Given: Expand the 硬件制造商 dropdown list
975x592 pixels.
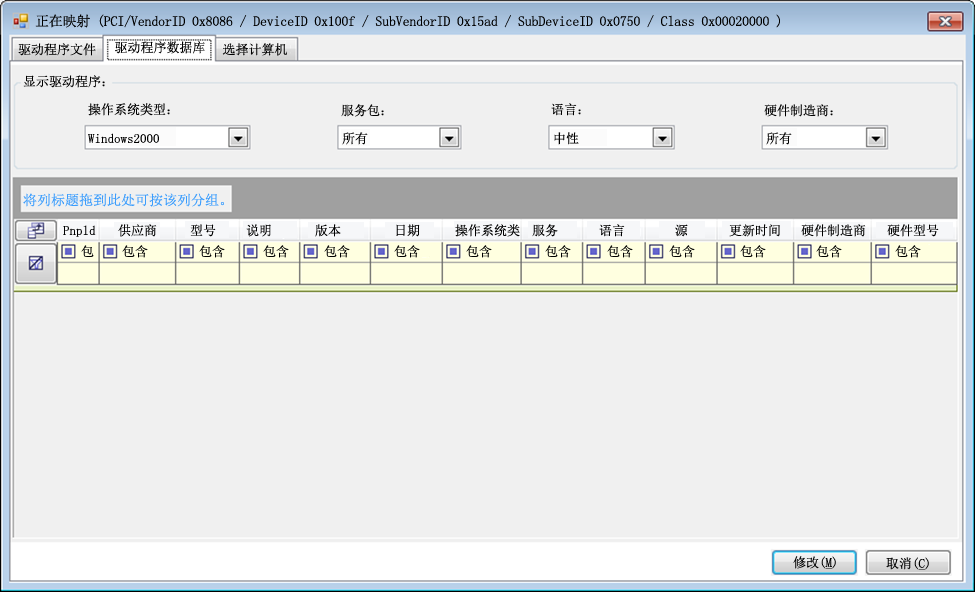Looking at the screenshot, I should [876, 138].
